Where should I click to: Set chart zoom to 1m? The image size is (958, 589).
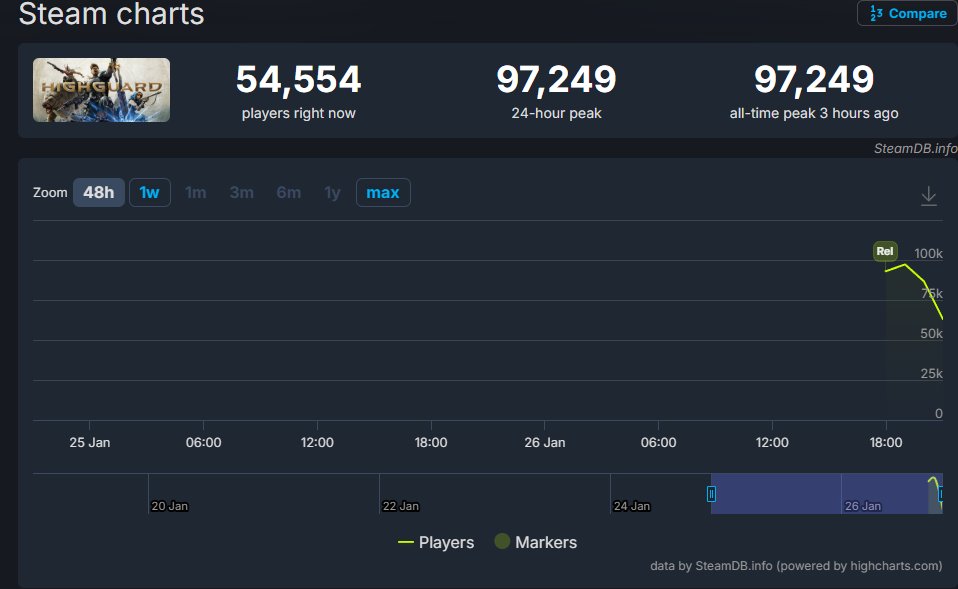coord(196,192)
